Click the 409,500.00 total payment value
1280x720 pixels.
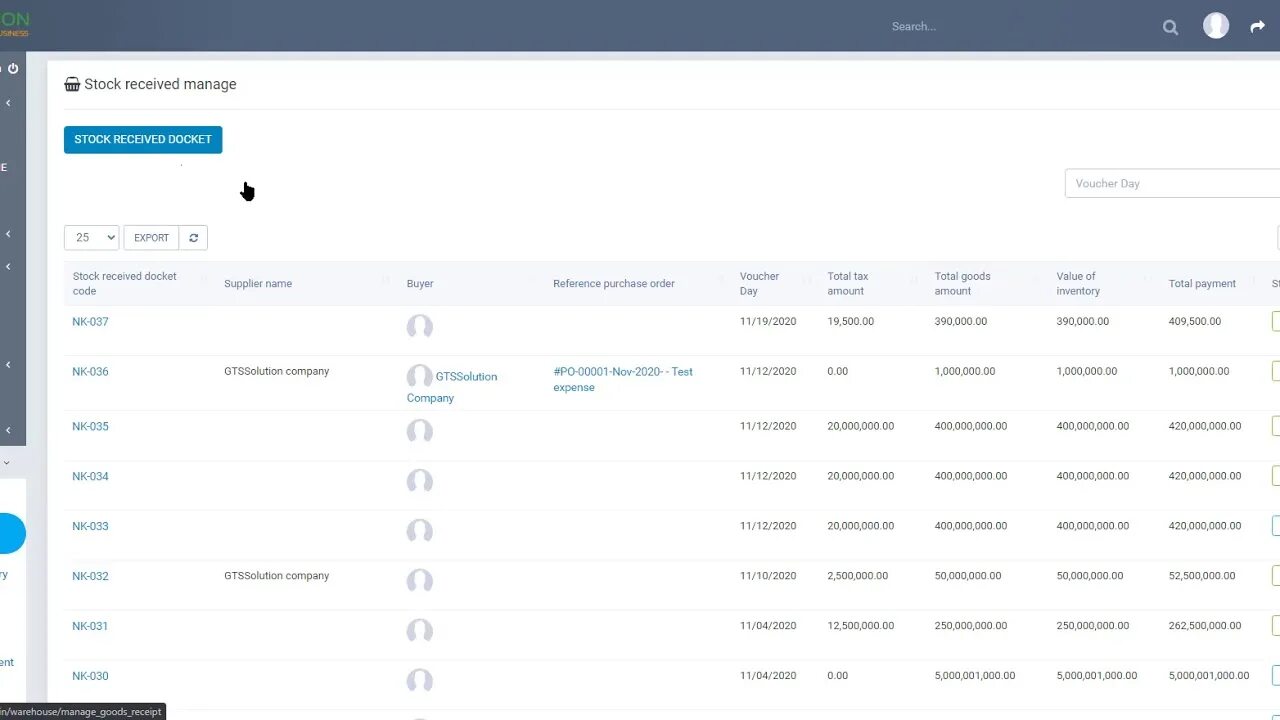1195,322
